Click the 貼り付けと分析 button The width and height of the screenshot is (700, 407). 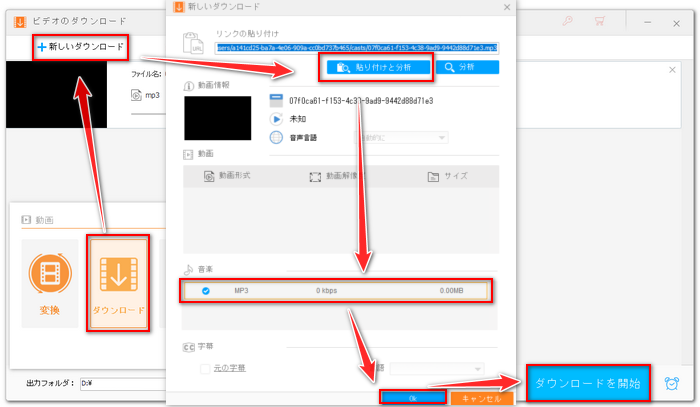tap(378, 67)
